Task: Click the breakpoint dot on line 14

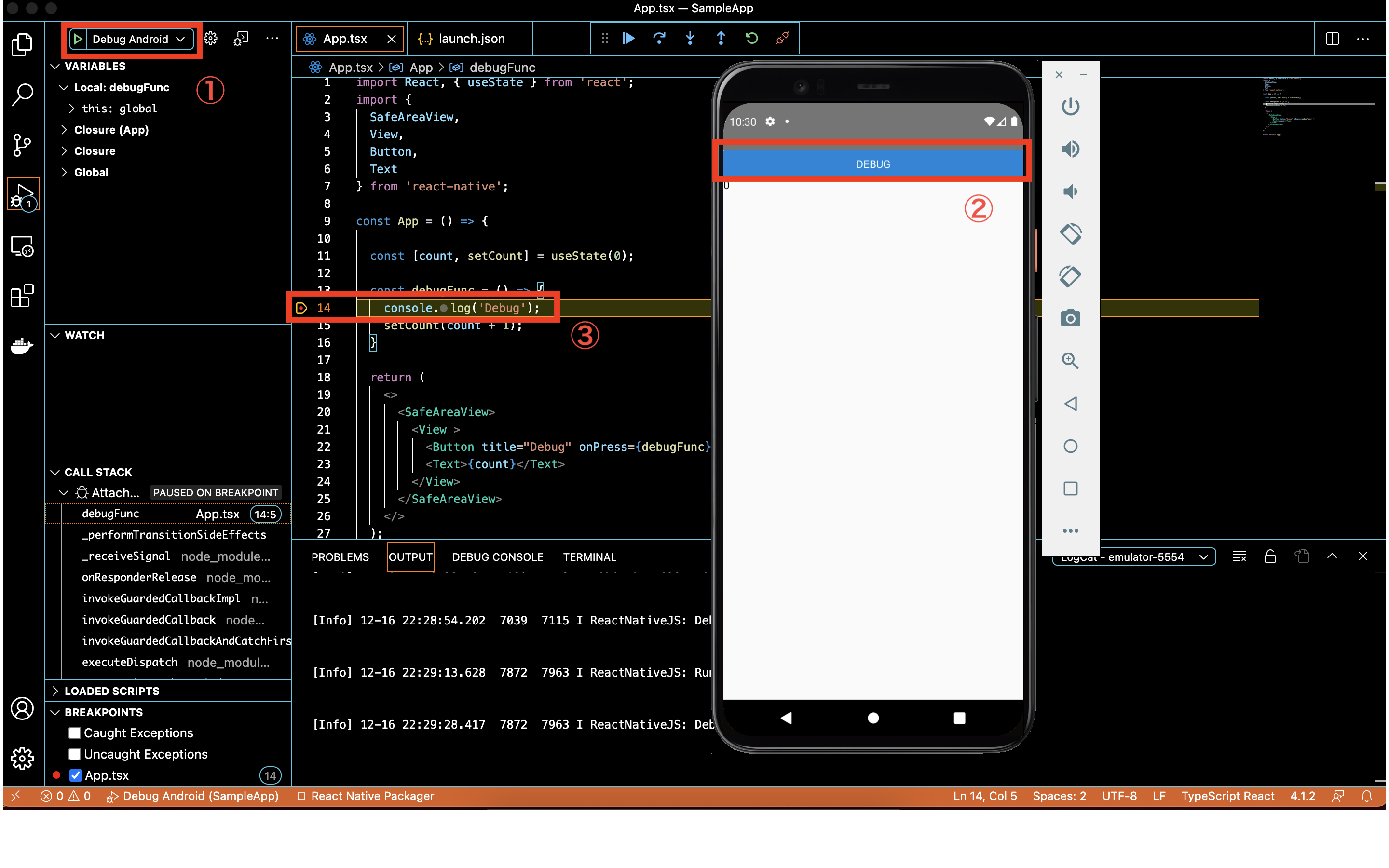Action: click(x=302, y=308)
